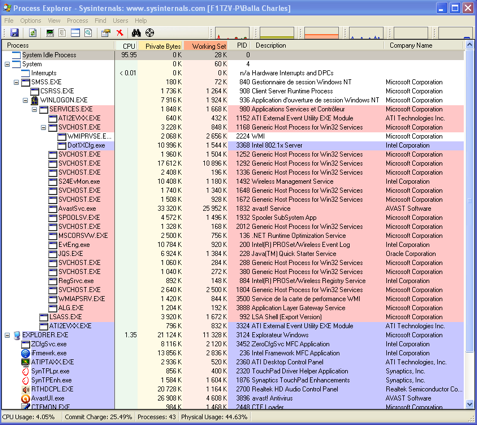This screenshot has height=425, width=477.
Task: Click the WINLOGON.EXE process icon
Action: [34, 100]
